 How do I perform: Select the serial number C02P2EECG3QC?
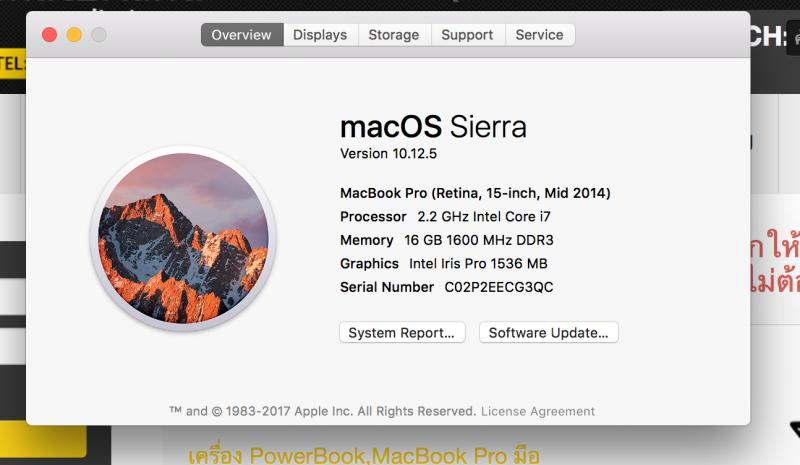[x=498, y=287]
